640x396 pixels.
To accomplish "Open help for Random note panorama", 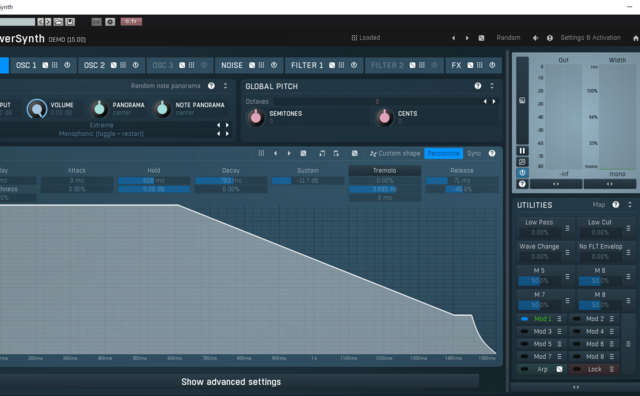I will point(211,86).
